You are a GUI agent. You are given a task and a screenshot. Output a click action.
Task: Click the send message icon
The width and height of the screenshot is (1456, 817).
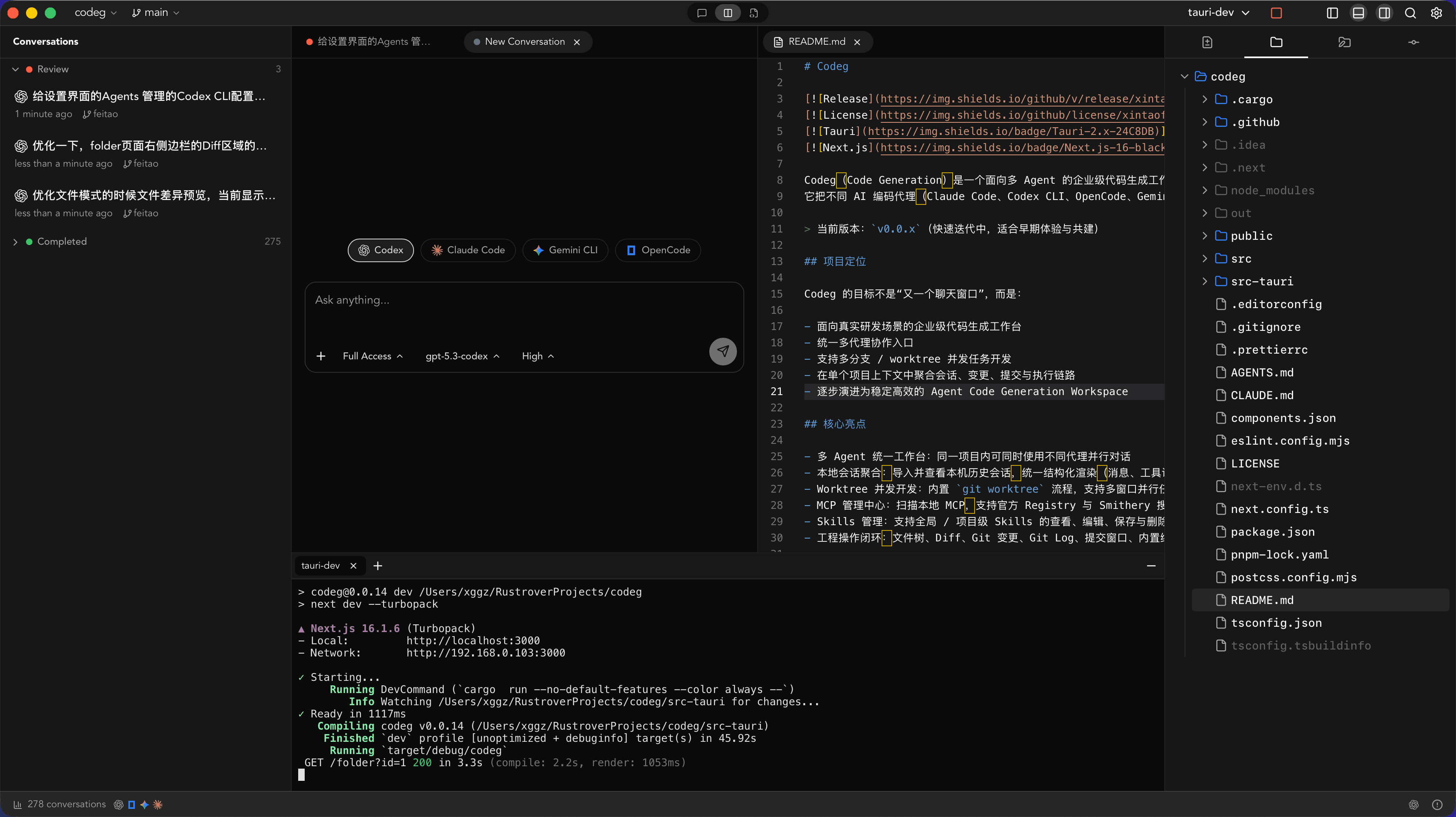click(723, 351)
